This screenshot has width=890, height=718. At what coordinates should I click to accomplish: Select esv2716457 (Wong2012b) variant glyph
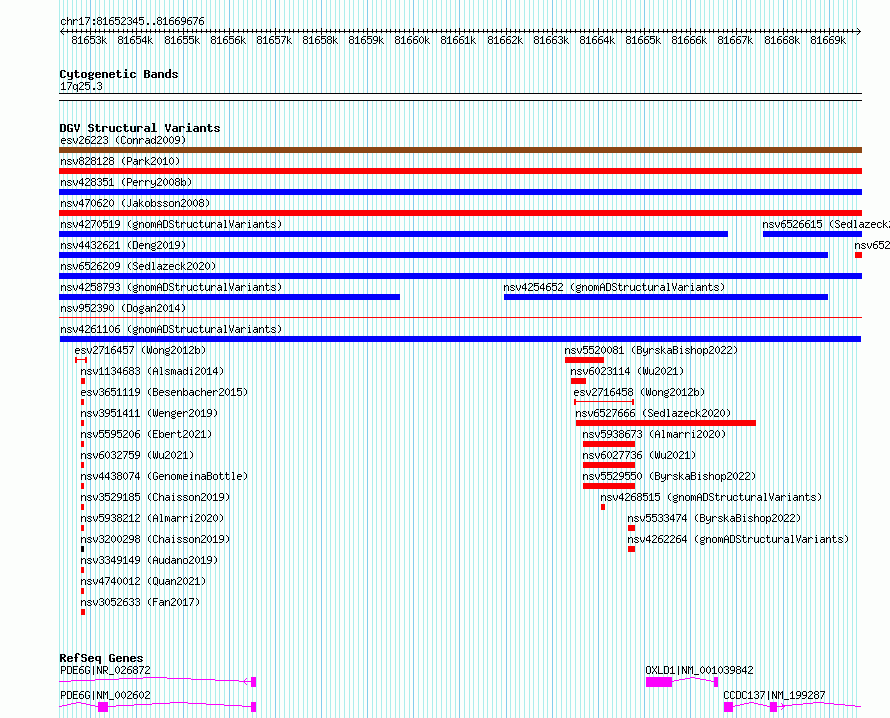click(81, 360)
